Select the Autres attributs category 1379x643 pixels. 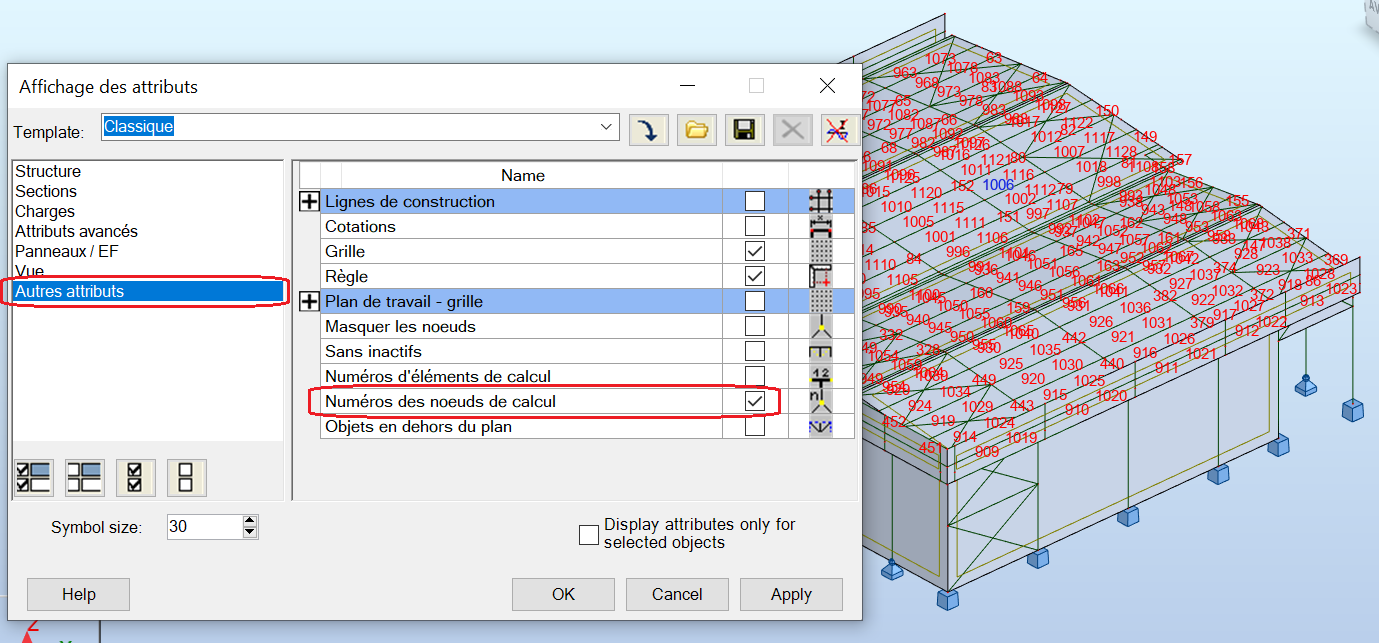(148, 291)
